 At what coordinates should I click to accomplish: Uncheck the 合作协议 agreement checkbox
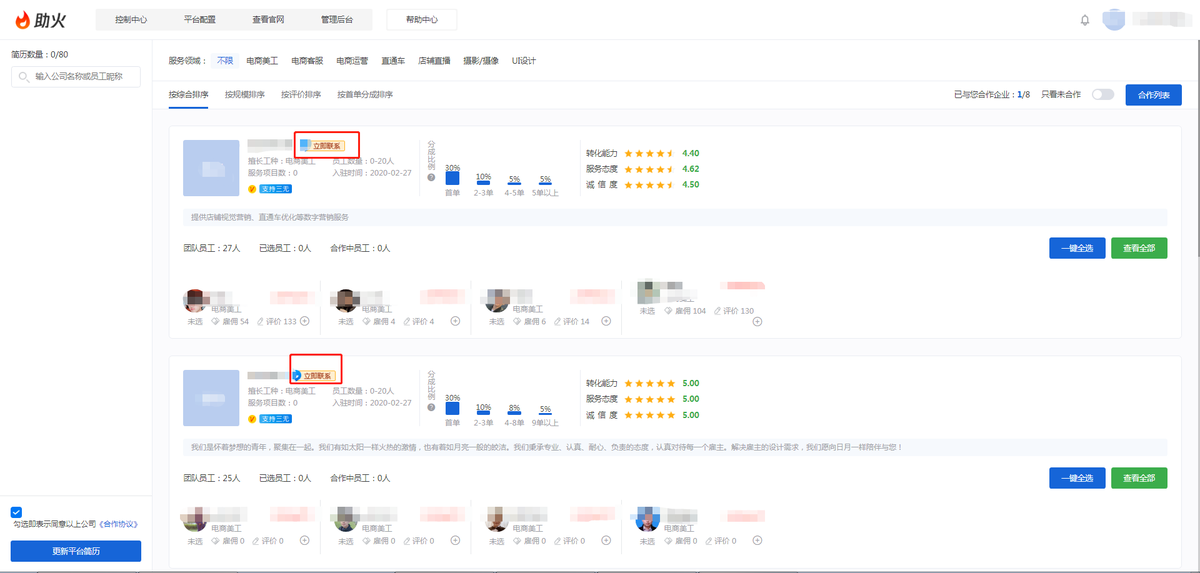(x=16, y=512)
